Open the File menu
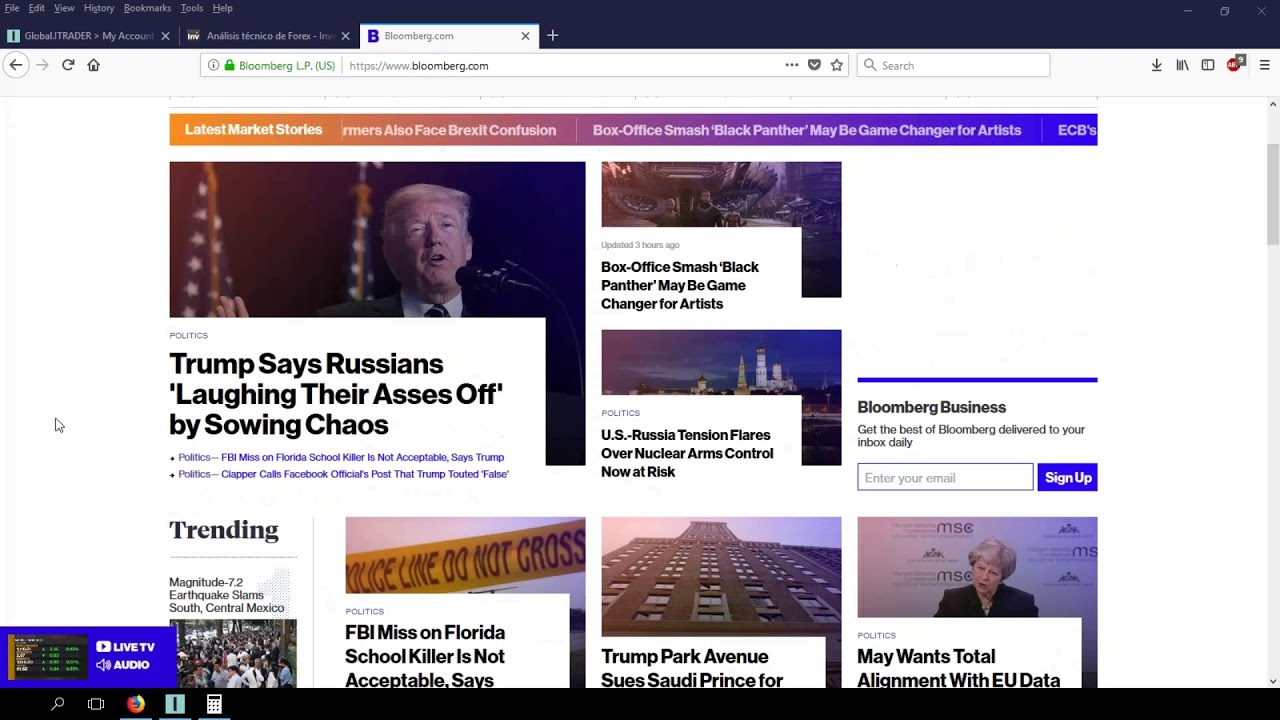Viewport: 1280px width, 720px height. (x=12, y=8)
